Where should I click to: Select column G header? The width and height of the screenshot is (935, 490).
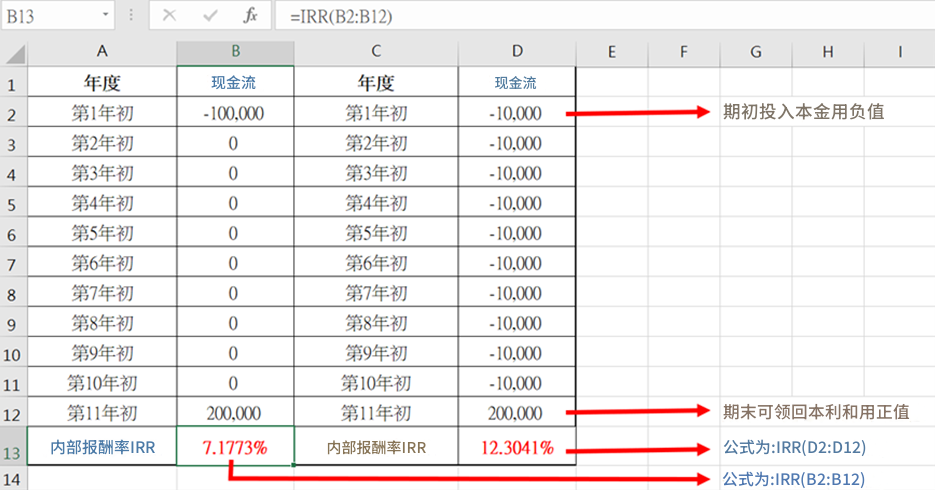(x=756, y=52)
